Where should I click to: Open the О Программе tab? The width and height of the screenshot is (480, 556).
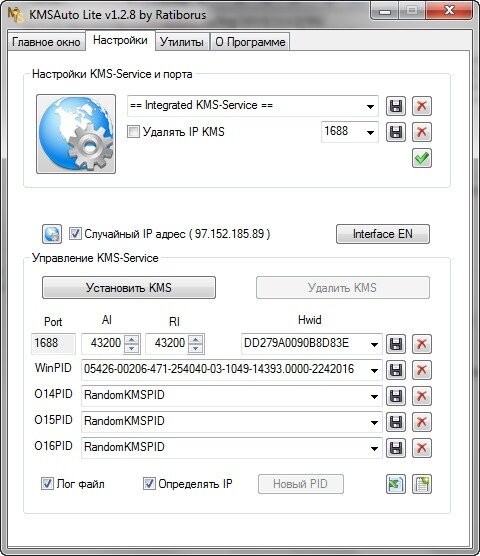tap(250, 42)
